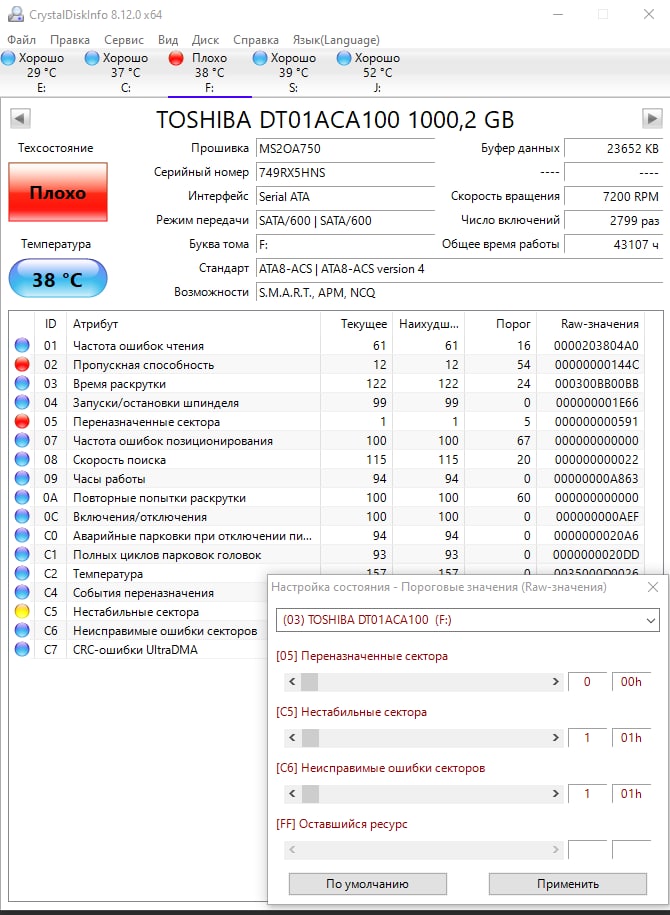Go to next disk with right arrow
The height and width of the screenshot is (915, 670).
[x=652, y=118]
